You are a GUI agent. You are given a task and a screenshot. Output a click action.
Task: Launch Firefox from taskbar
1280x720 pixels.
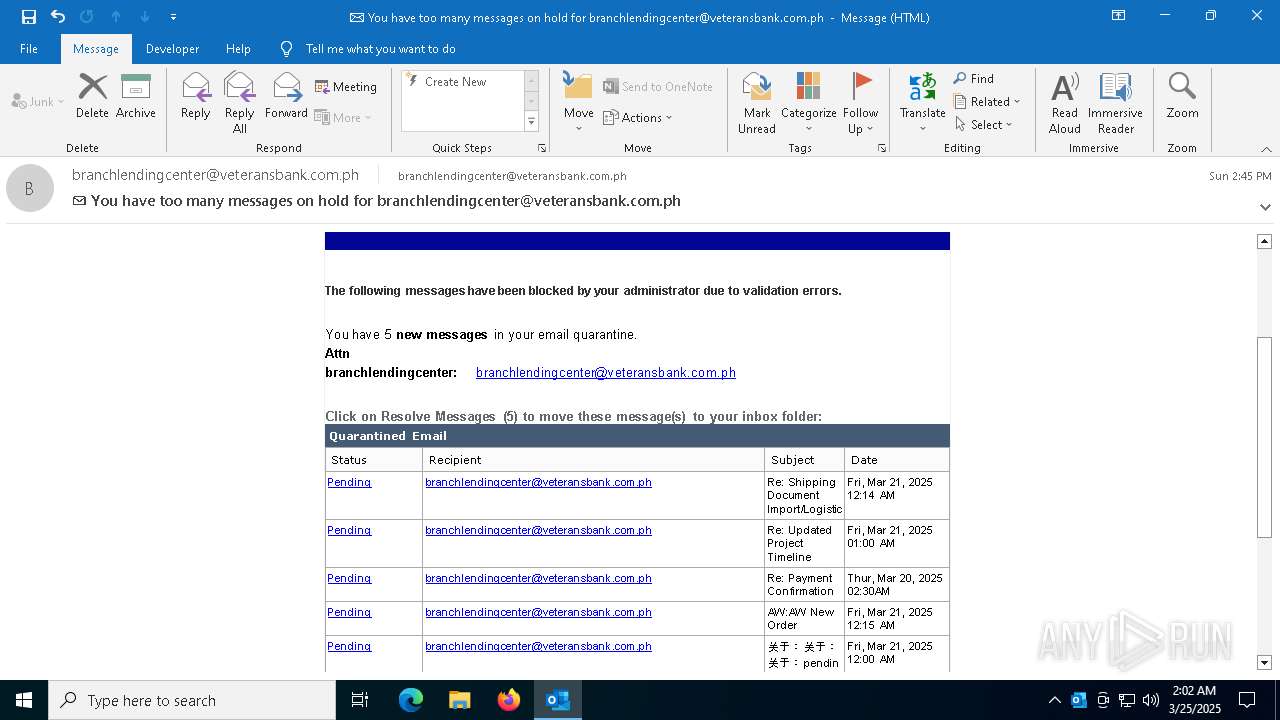pyautogui.click(x=509, y=700)
